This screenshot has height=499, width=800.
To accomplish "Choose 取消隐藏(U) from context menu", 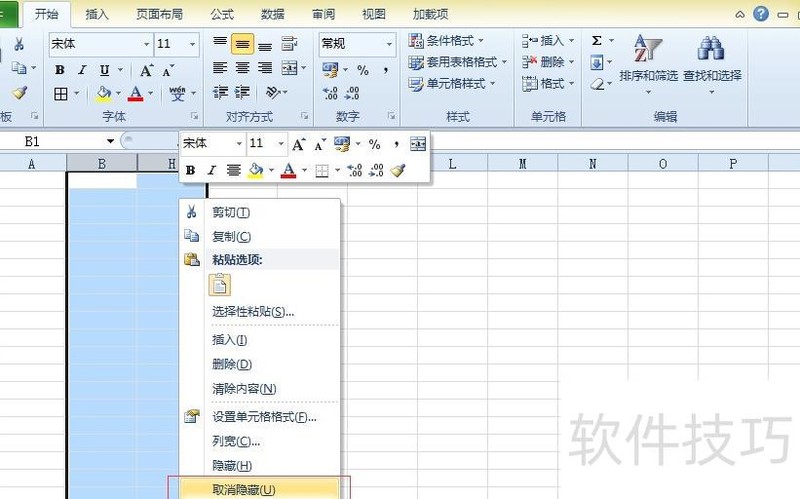I will [x=259, y=490].
